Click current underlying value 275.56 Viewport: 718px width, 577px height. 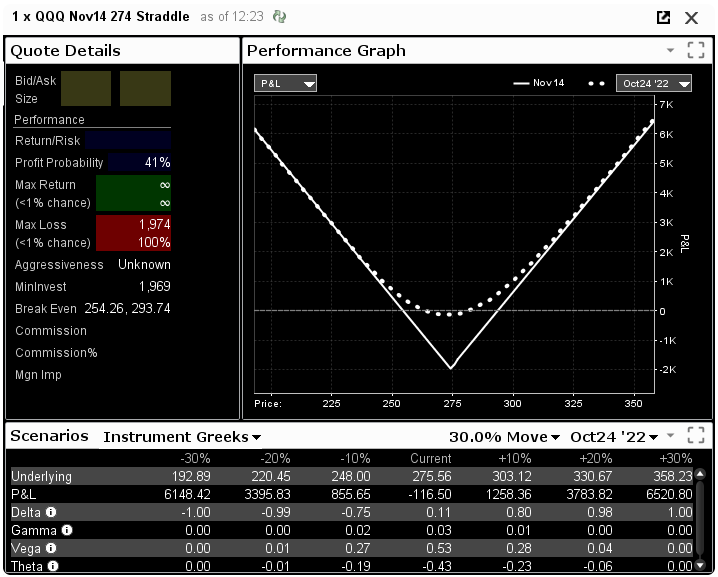click(431, 476)
